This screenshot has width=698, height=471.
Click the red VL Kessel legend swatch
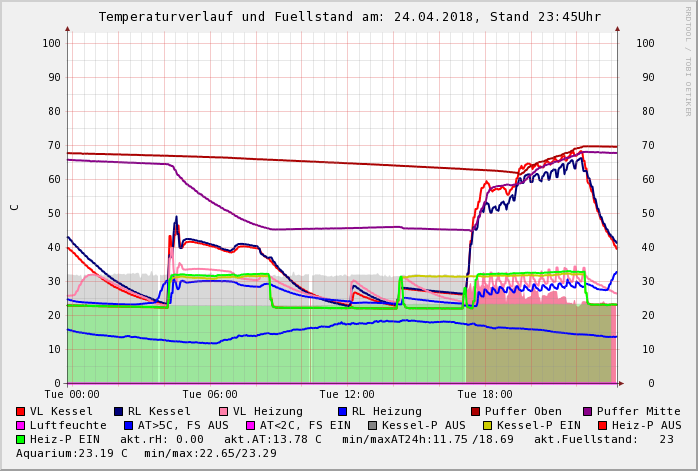point(21,411)
